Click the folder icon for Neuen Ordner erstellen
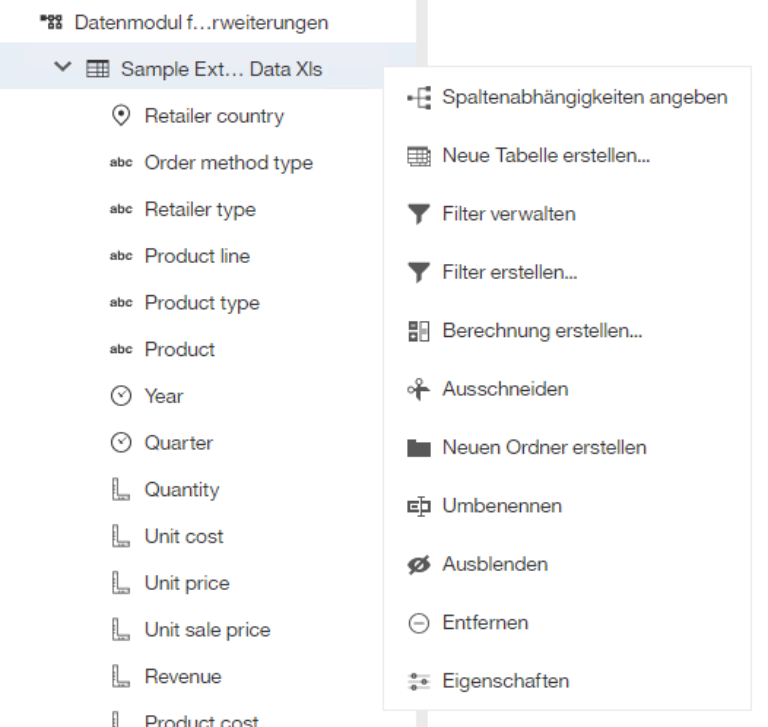 [x=419, y=448]
